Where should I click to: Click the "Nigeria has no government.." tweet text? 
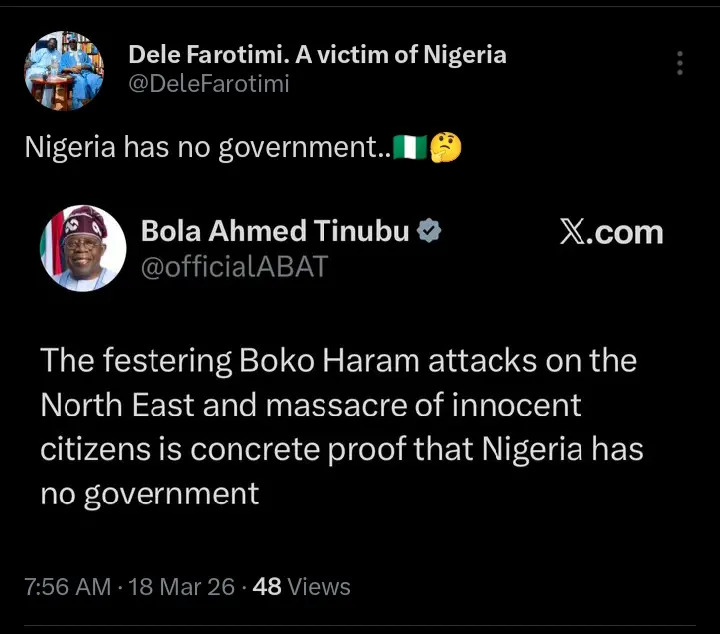pyautogui.click(x=206, y=148)
